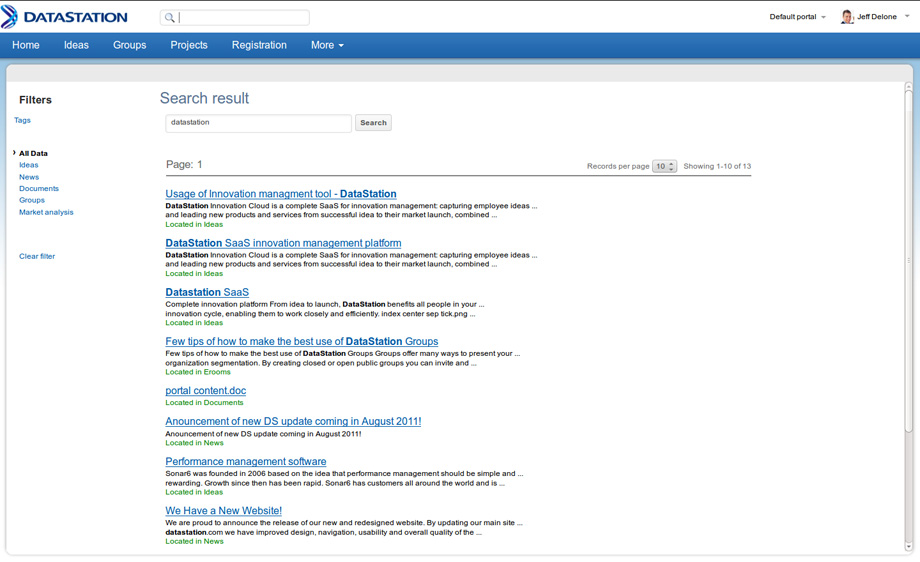Open the Tags filter link
This screenshot has height=562, width=920.
(x=22, y=120)
